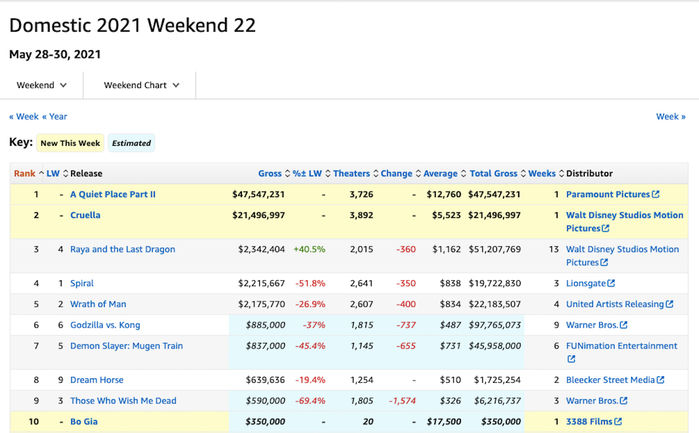The image size is (699, 433).
Task: Click external link icon in Cruella distributor cell
Action: [605, 228]
